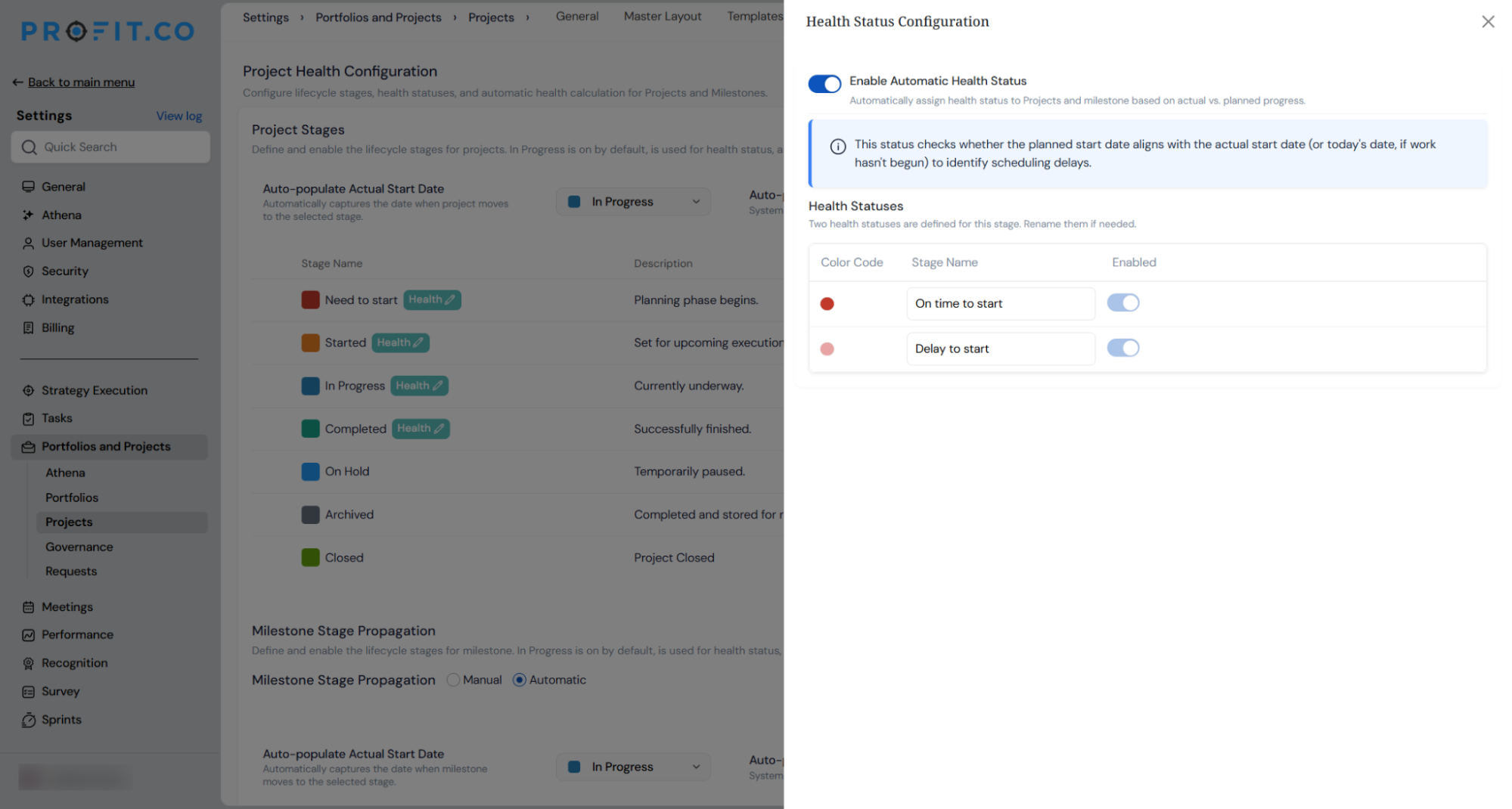Click the Survey icon
Viewport: 1512px width, 809px height.
point(28,692)
